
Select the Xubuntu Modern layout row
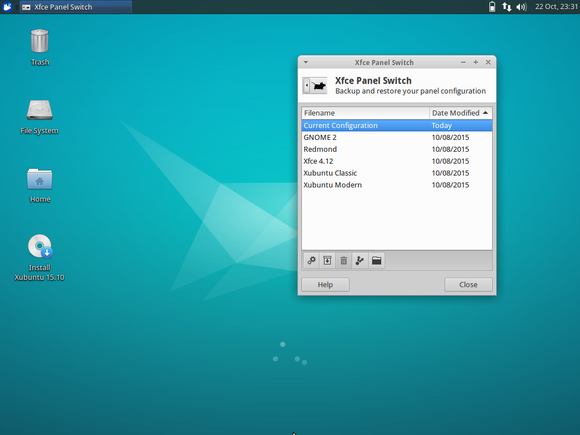click(x=397, y=185)
